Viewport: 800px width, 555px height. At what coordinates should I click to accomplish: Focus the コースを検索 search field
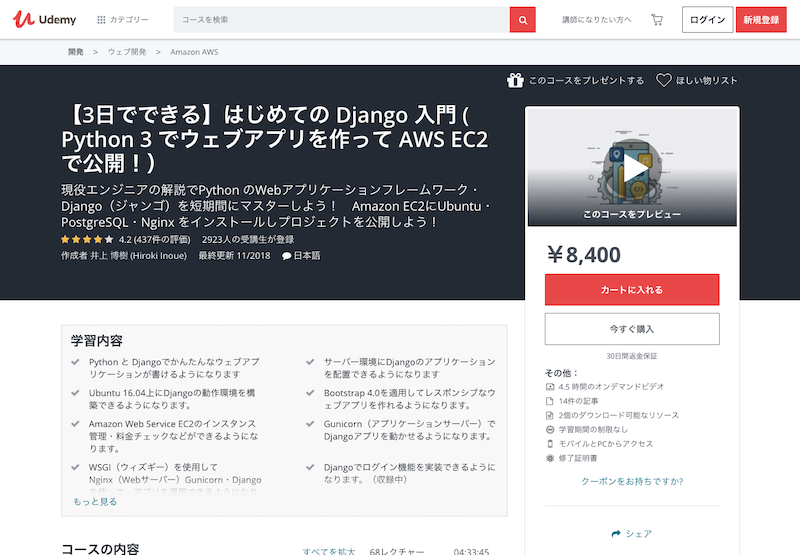341,19
